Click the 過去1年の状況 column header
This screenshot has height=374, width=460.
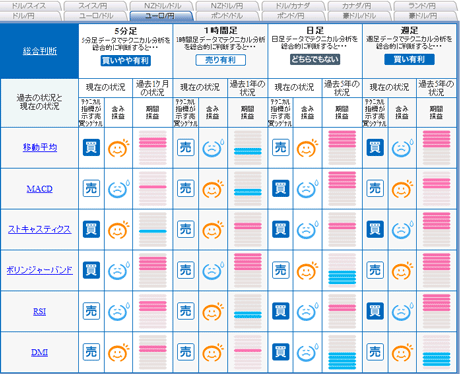(x=247, y=88)
